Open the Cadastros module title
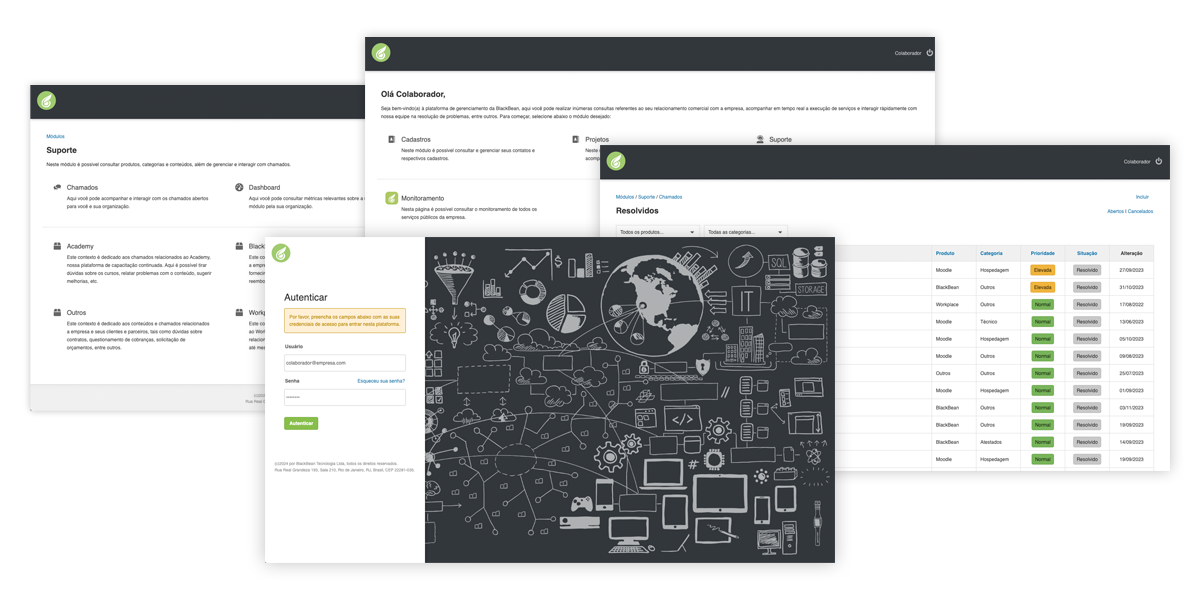This screenshot has height=600, width=1200. coord(416,140)
